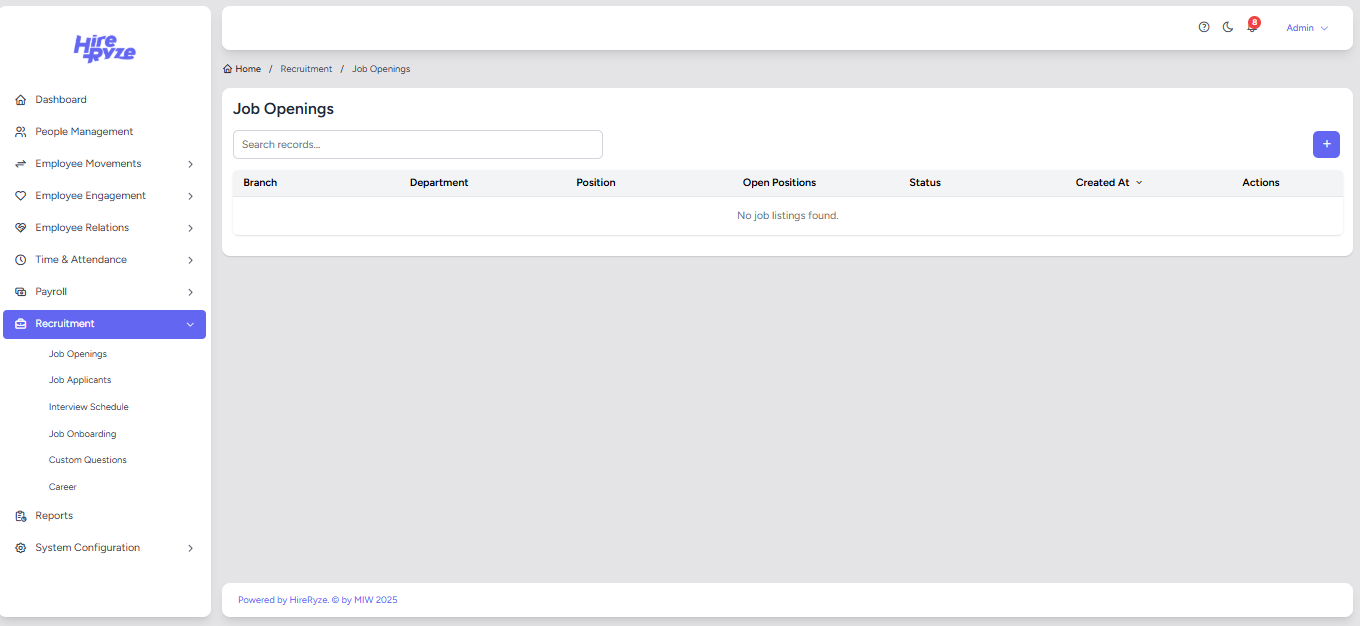Click the Reports icon in sidebar

point(20,516)
